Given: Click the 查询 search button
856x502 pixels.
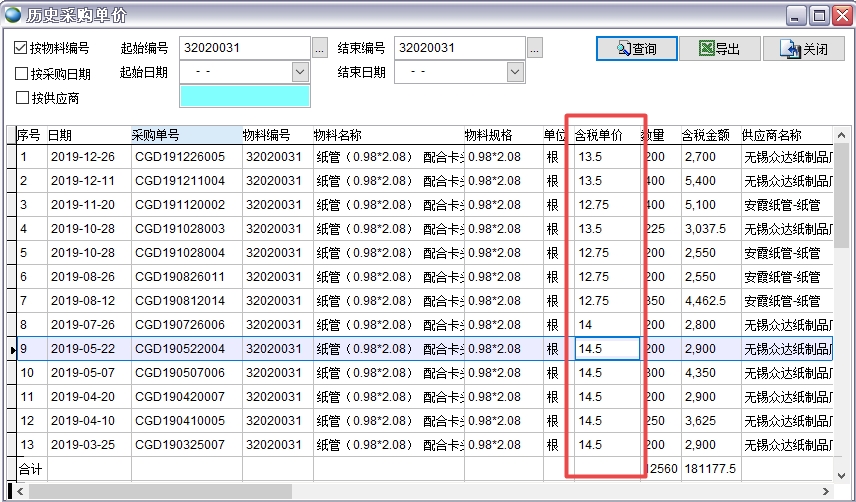Looking at the screenshot, I should tap(637, 48).
